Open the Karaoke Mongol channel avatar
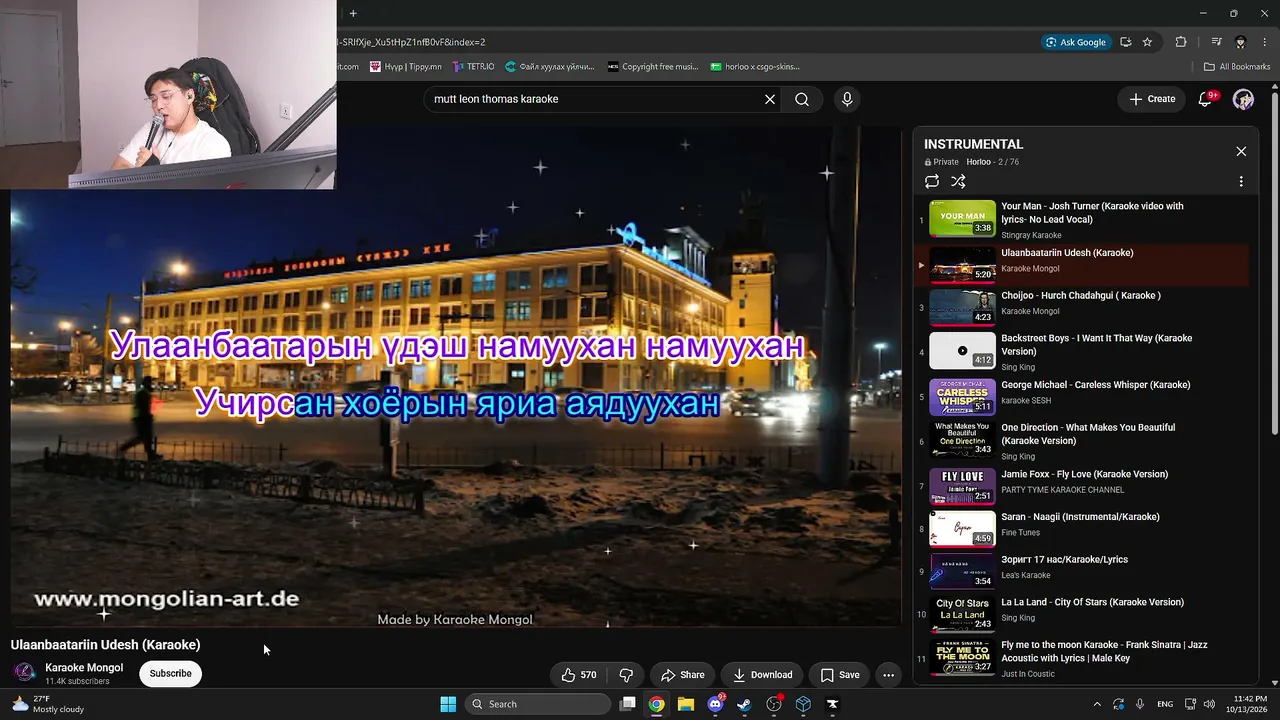 tap(25, 673)
